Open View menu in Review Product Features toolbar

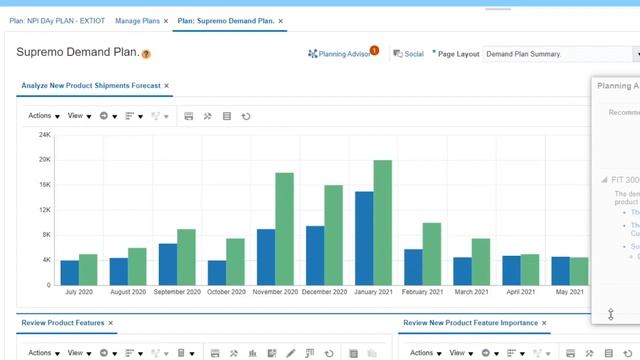coord(79,353)
